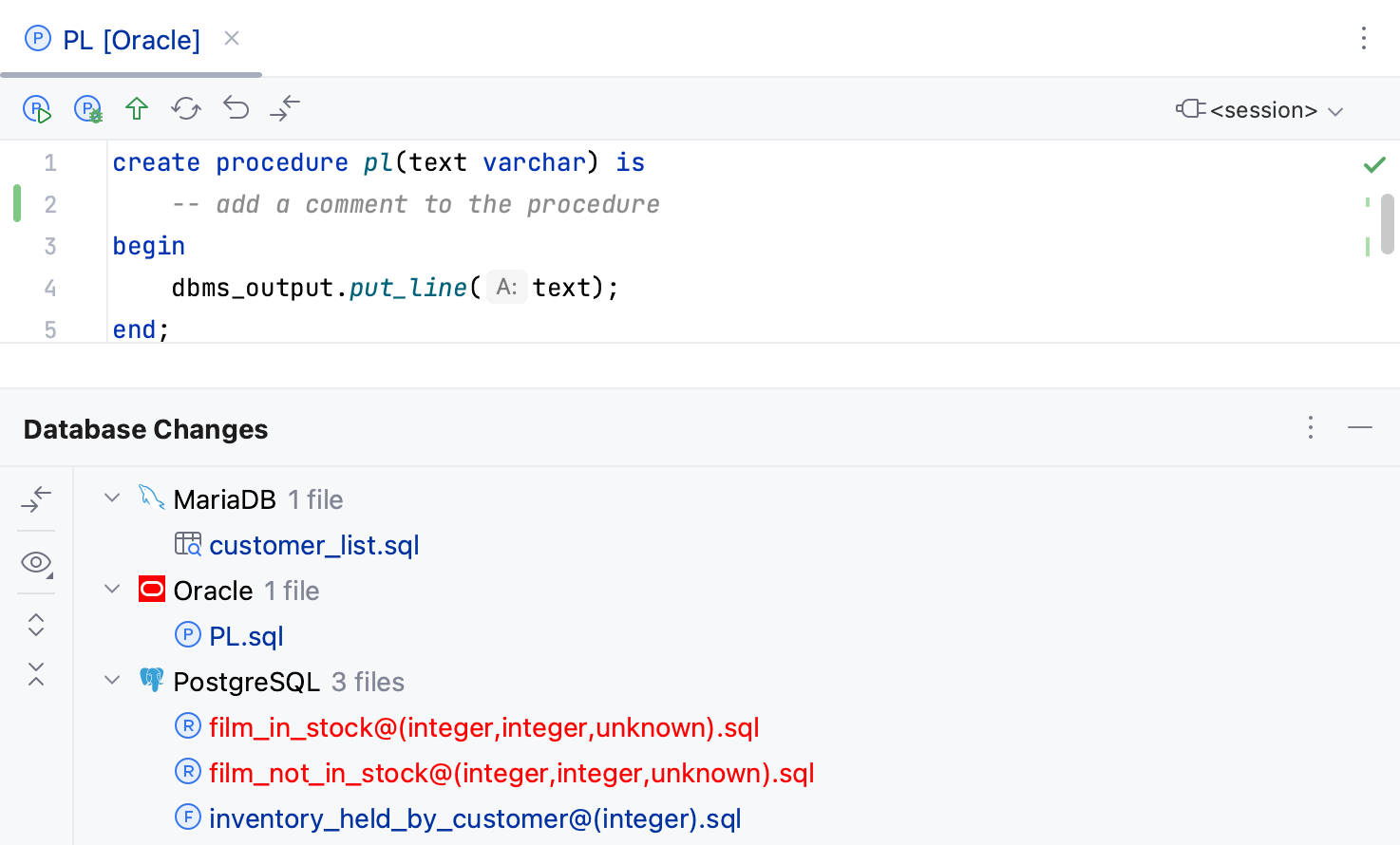Open the diff viewer from the editor toolbar
Viewport: 1400px width, 845px height.
[x=284, y=108]
